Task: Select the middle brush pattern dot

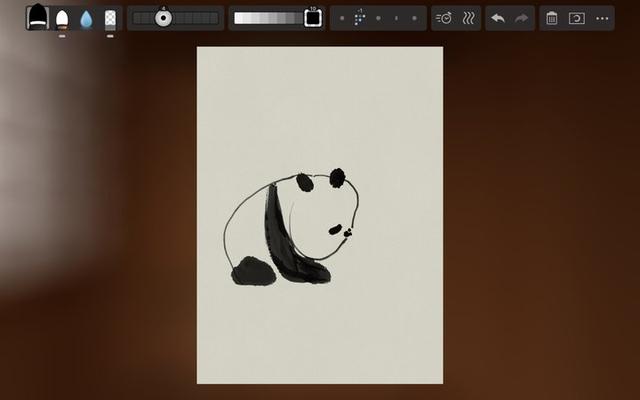Action: (x=378, y=18)
